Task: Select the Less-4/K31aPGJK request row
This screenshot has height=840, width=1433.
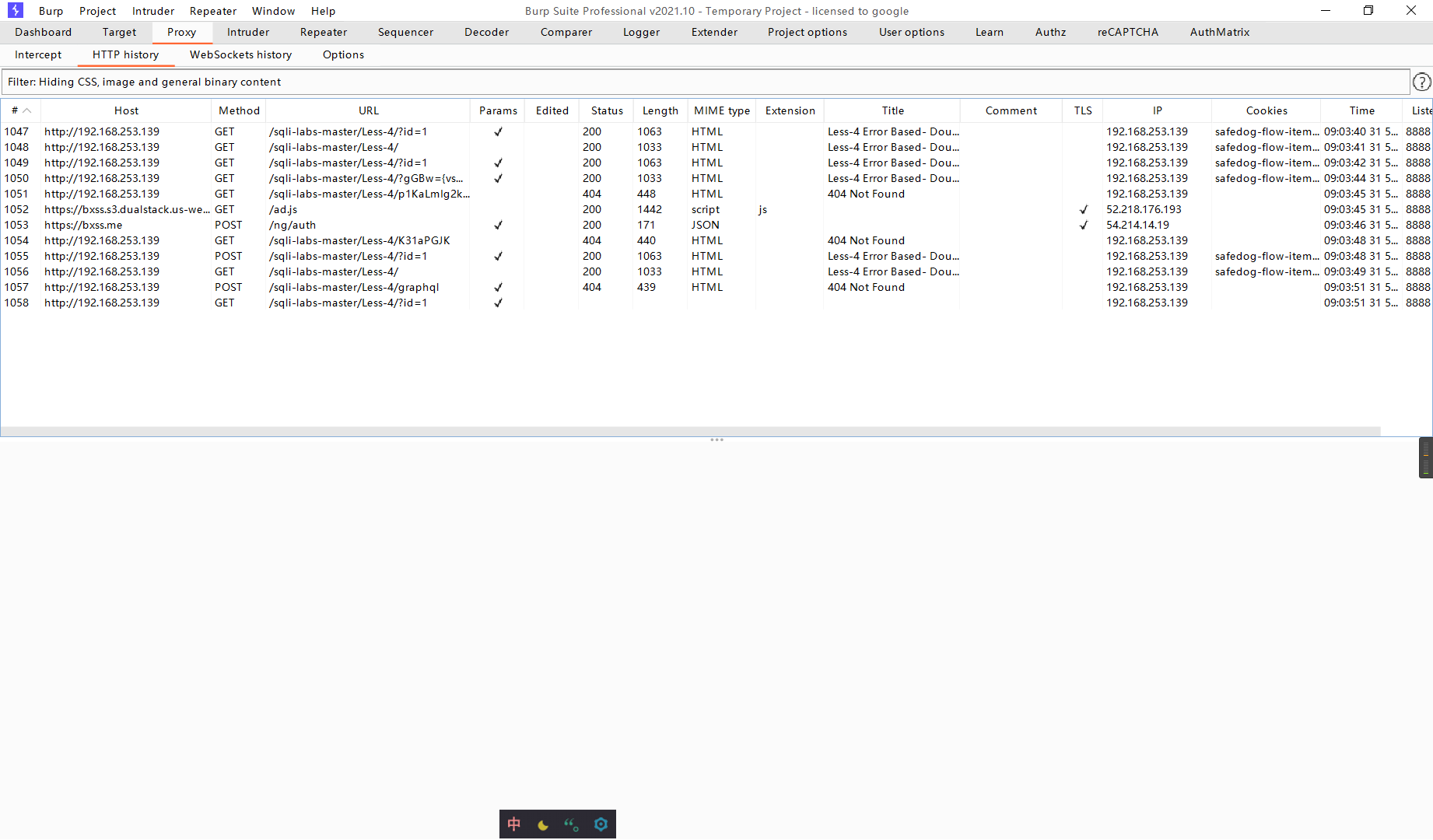Action: coord(716,240)
